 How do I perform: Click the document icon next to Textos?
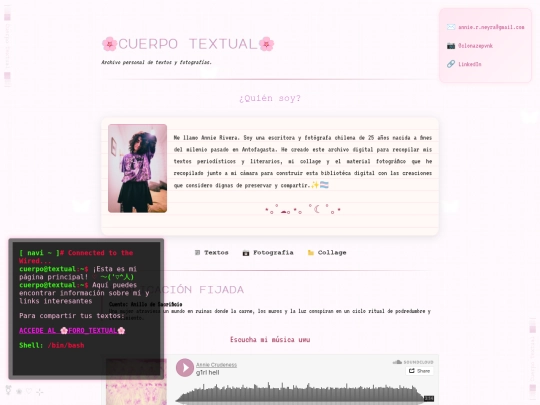pos(197,252)
